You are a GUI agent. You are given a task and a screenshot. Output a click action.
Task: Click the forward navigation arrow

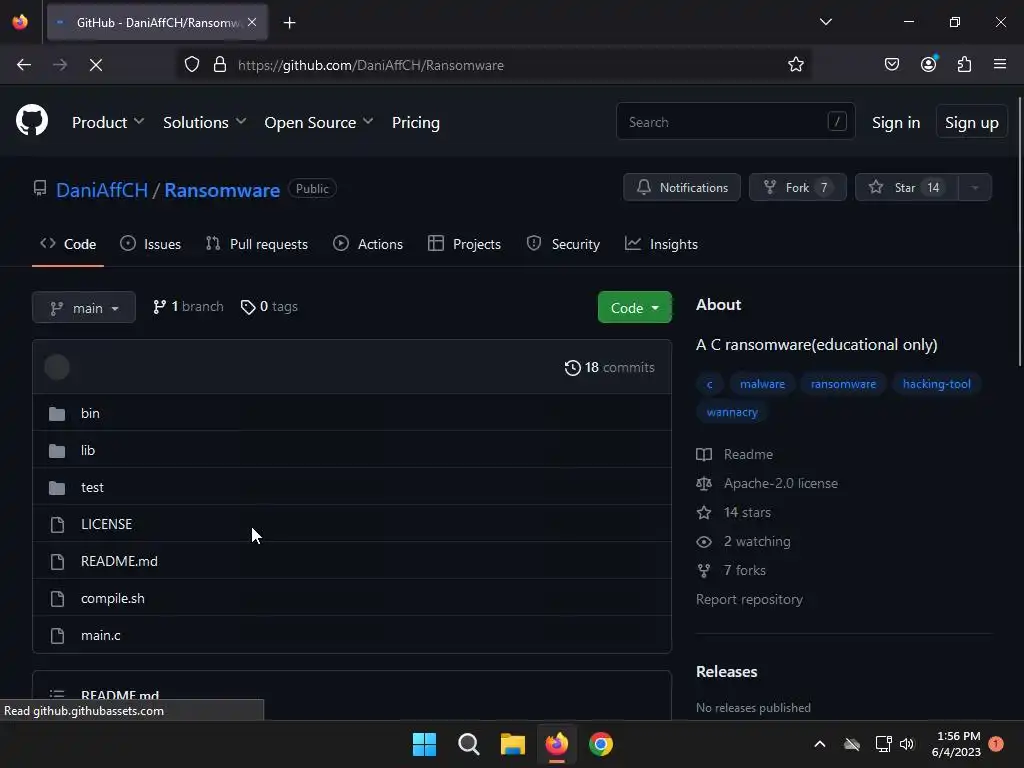coord(60,65)
